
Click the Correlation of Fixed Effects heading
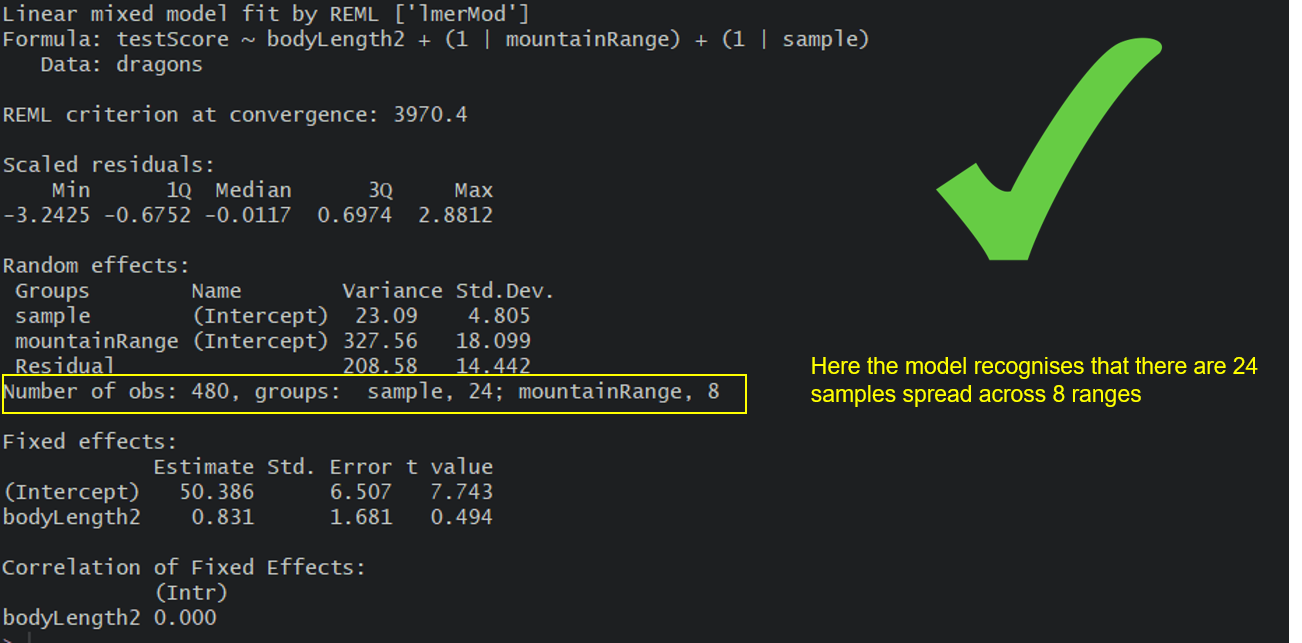click(184, 567)
